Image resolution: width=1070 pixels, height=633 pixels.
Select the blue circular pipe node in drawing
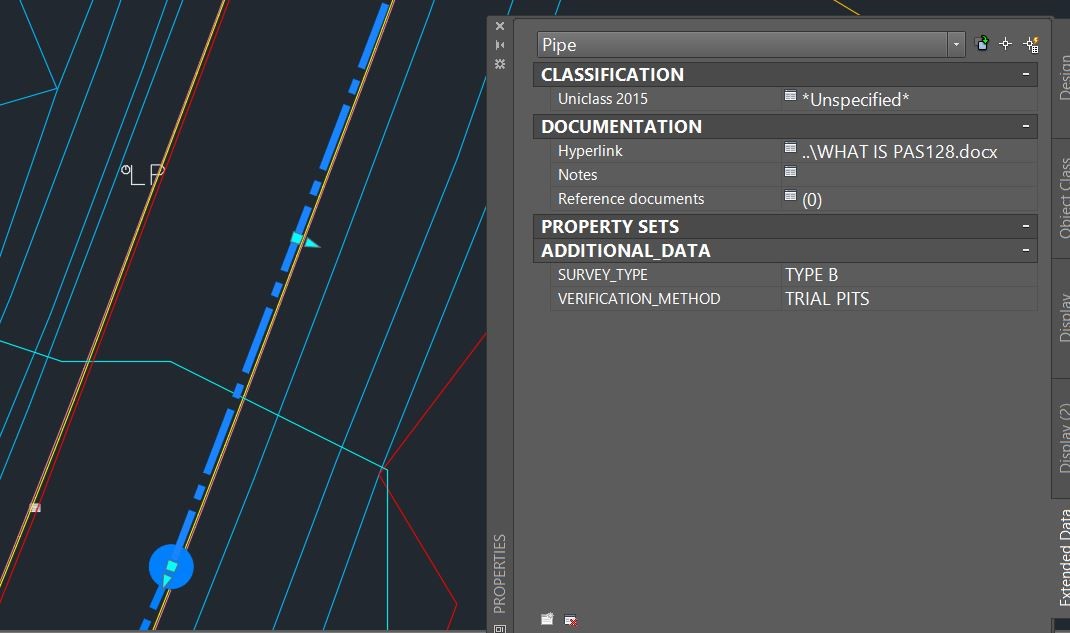point(171,567)
